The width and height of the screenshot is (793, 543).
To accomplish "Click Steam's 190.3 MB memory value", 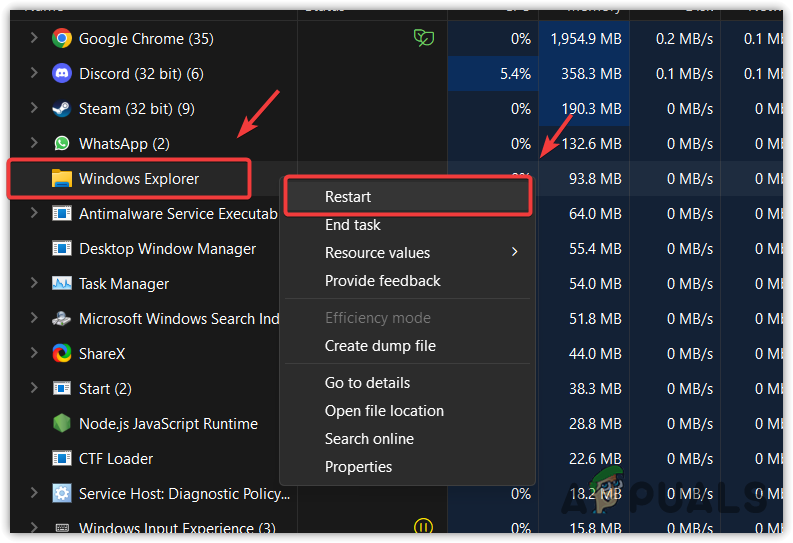I will [x=591, y=109].
